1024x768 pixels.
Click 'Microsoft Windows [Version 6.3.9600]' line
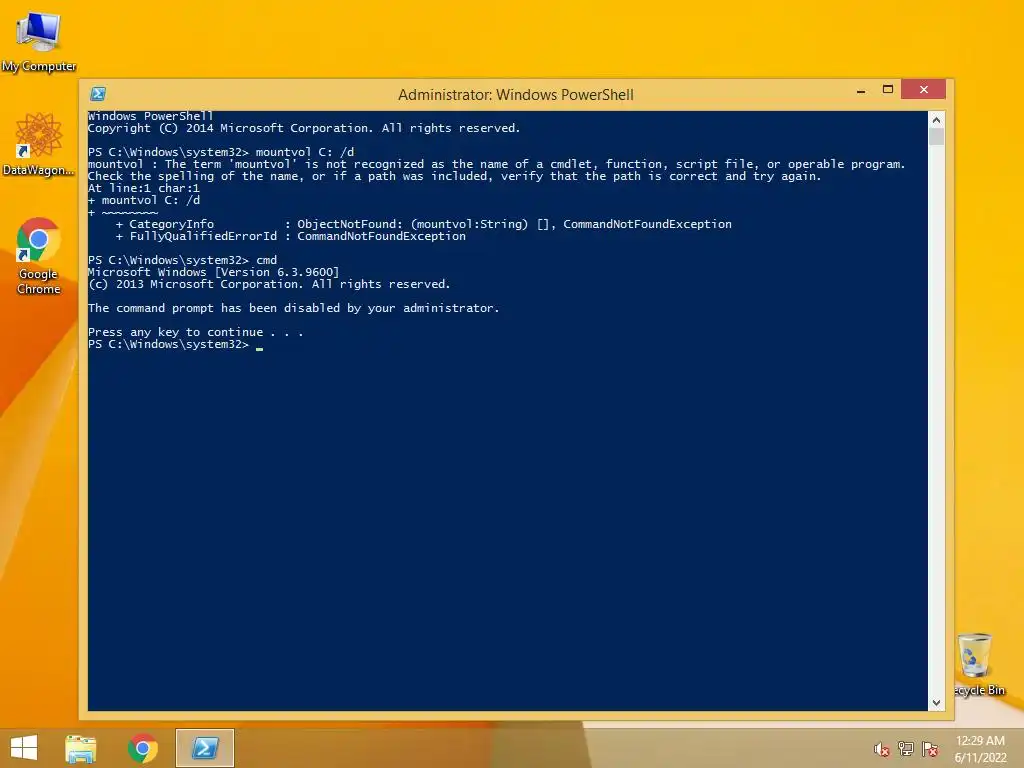[214, 272]
